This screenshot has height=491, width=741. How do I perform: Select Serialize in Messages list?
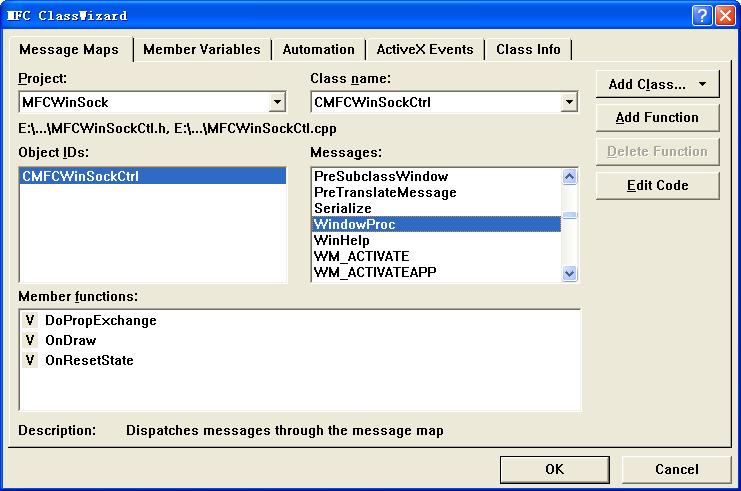coord(437,208)
